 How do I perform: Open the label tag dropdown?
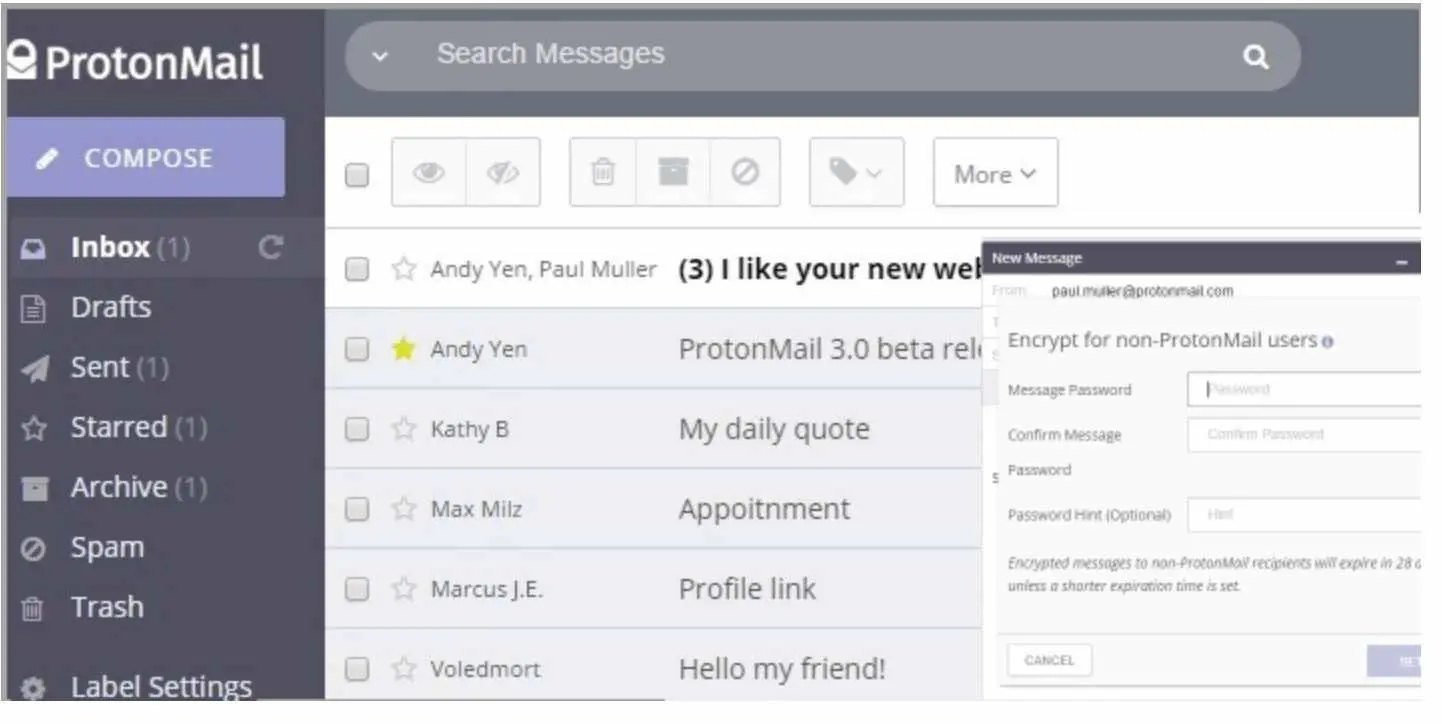pos(856,172)
